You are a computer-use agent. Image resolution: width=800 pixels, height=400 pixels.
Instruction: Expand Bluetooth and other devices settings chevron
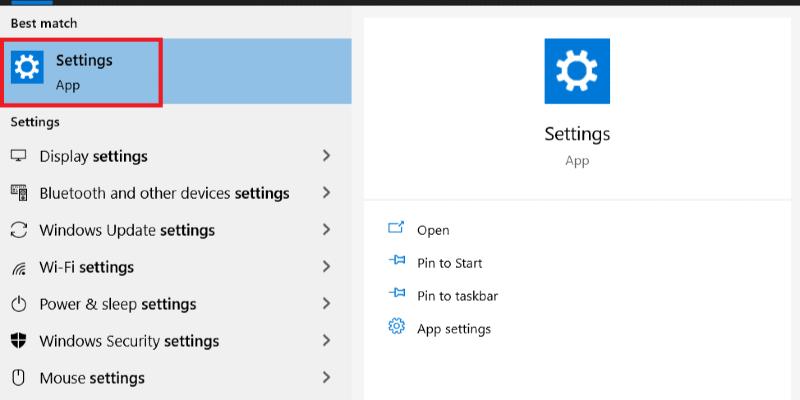coord(327,193)
